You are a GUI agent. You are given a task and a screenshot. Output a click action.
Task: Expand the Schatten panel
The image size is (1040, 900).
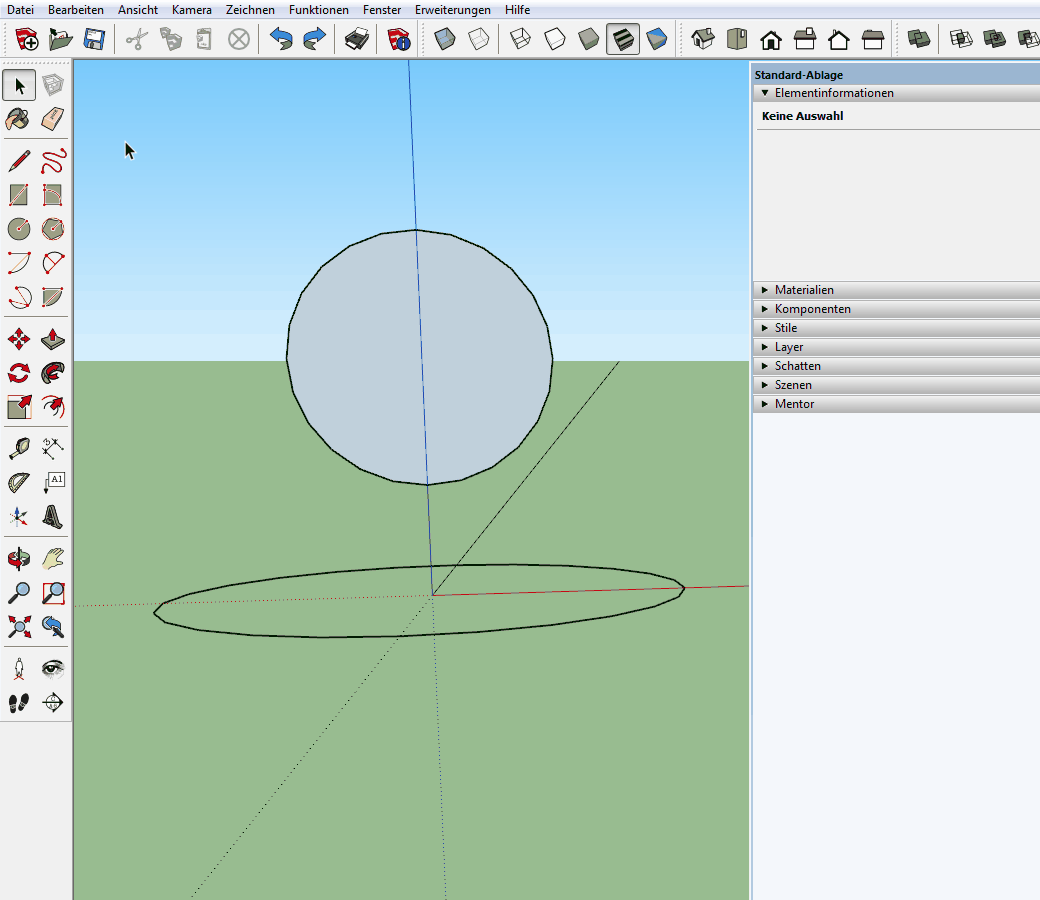[797, 366]
